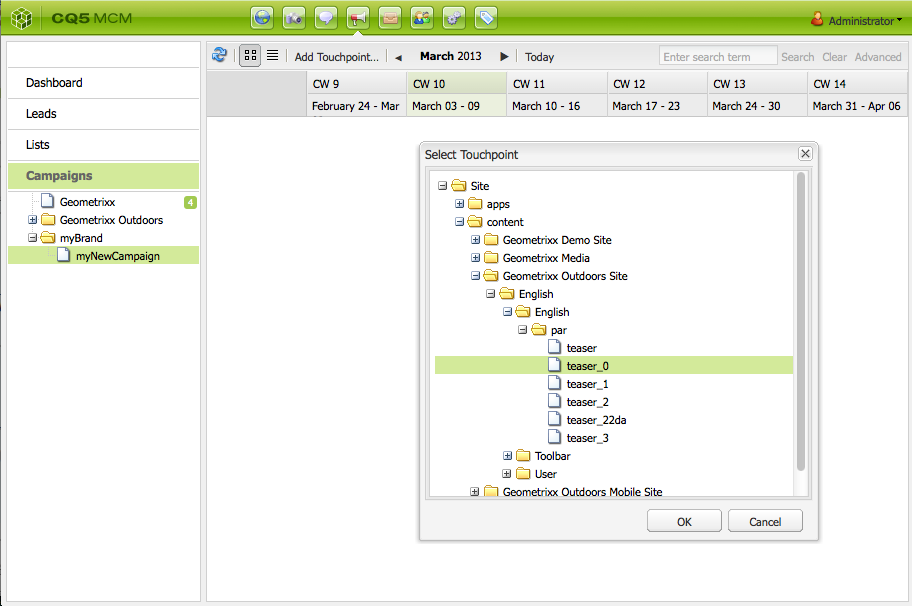Viewport: 912px width, 606px height.
Task: Open the Campaigns section
Action: tap(104, 176)
